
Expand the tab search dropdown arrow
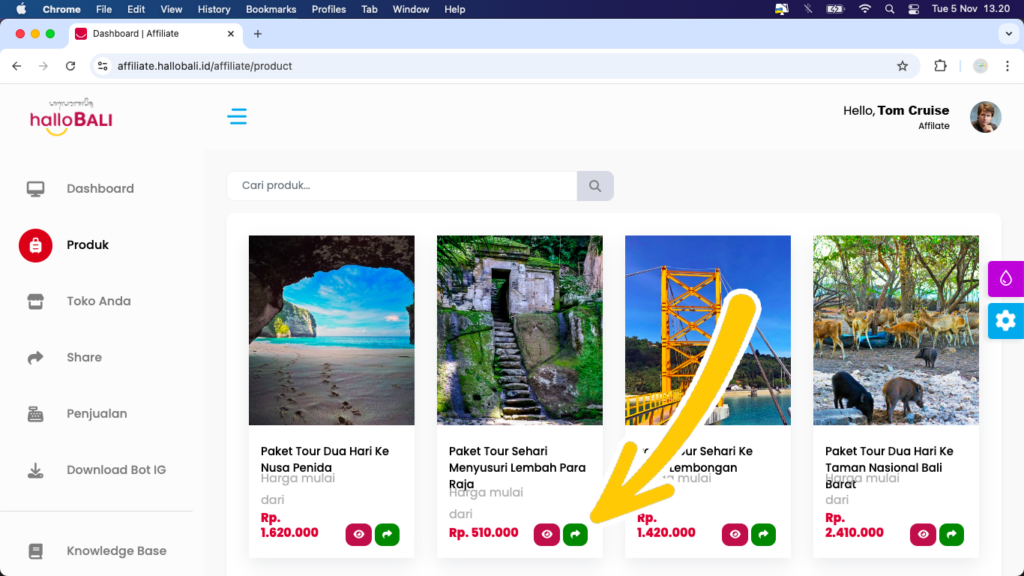click(1009, 34)
